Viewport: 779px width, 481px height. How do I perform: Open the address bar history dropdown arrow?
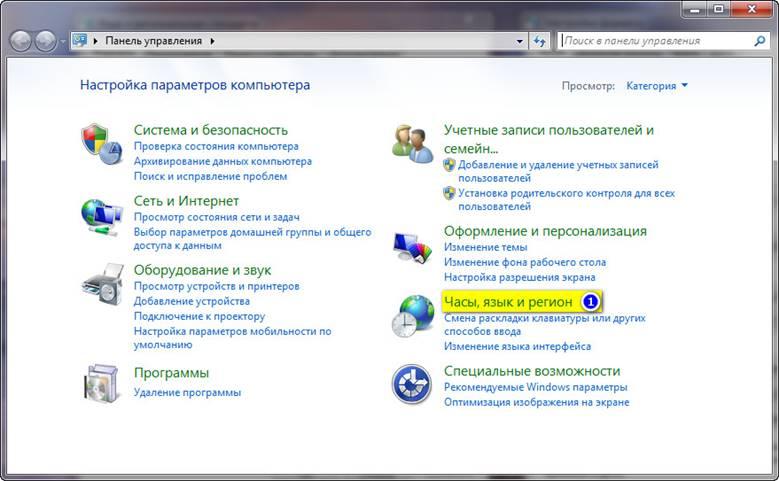(519, 41)
